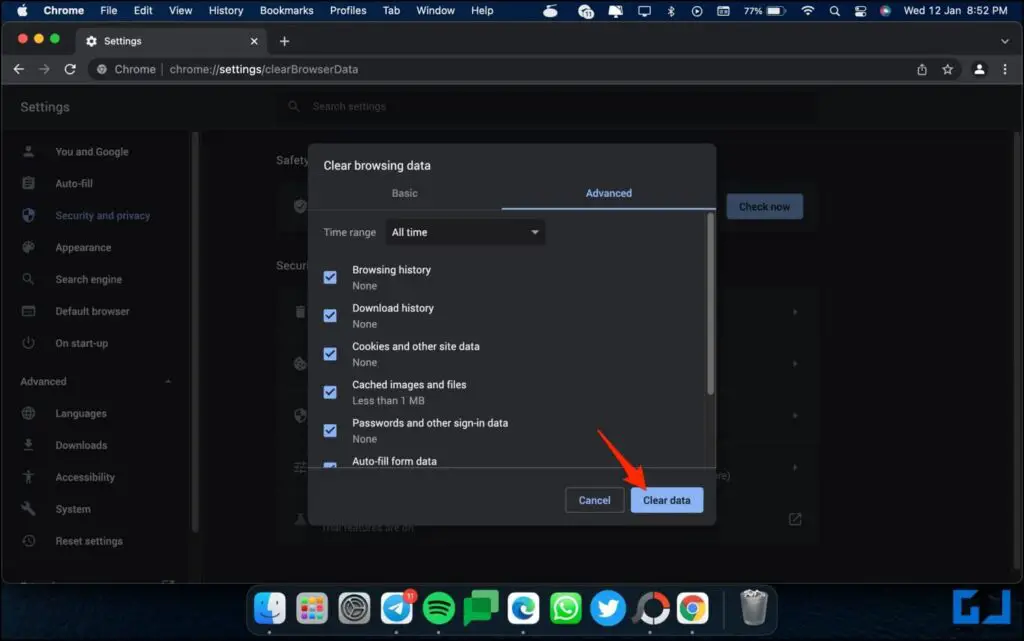Click the Wi-Fi icon in menu bar

(x=808, y=10)
